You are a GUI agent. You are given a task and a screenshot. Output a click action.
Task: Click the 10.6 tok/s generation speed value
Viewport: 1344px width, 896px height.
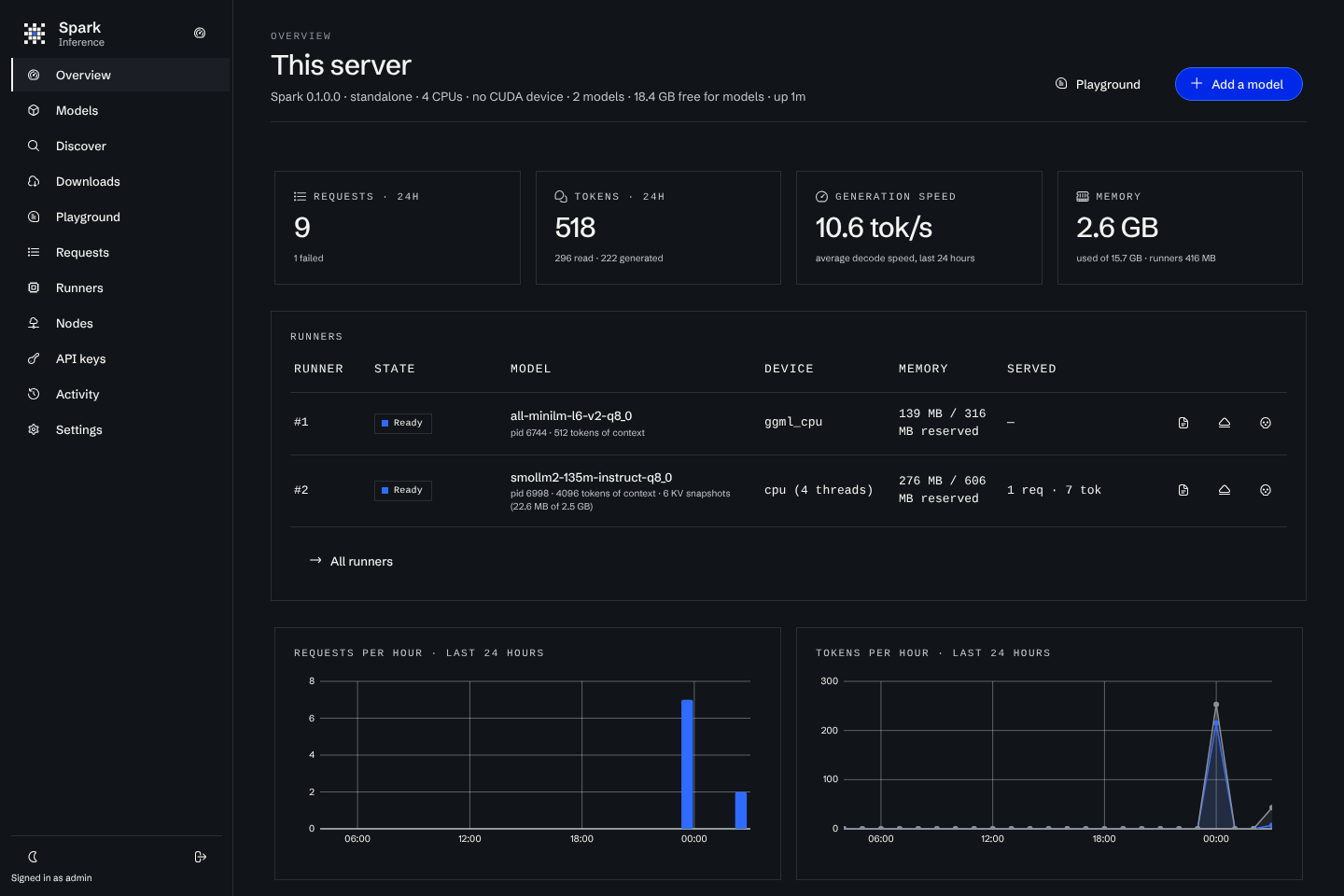pyautogui.click(x=874, y=228)
